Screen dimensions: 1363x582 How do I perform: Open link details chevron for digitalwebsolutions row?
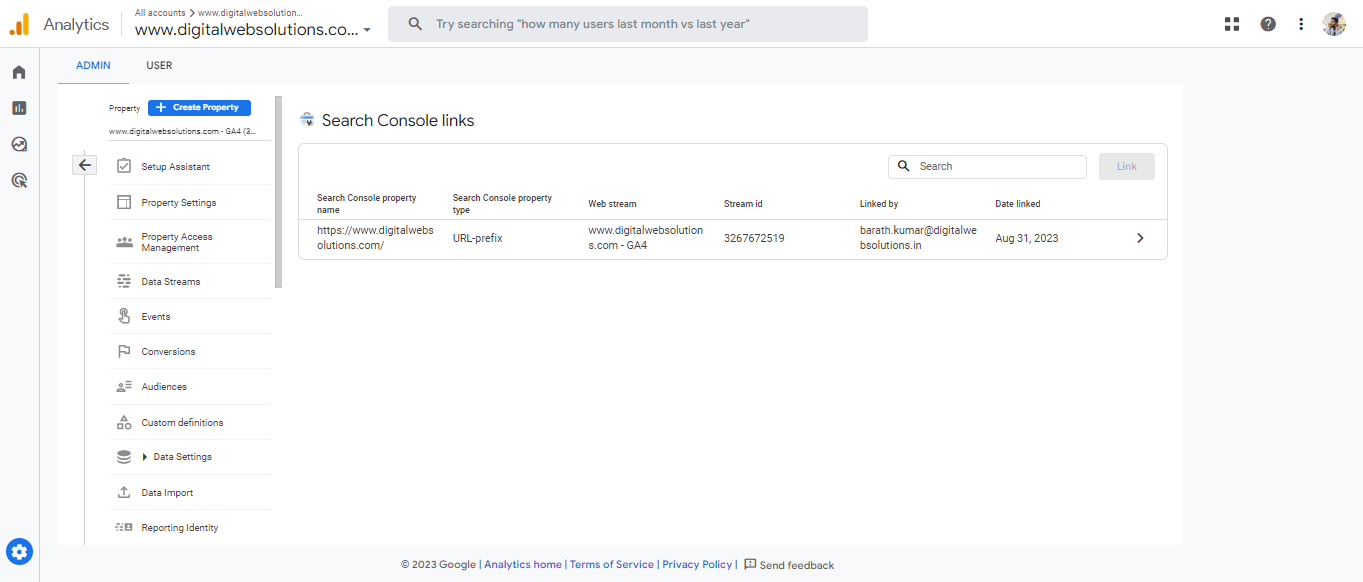pos(1140,238)
